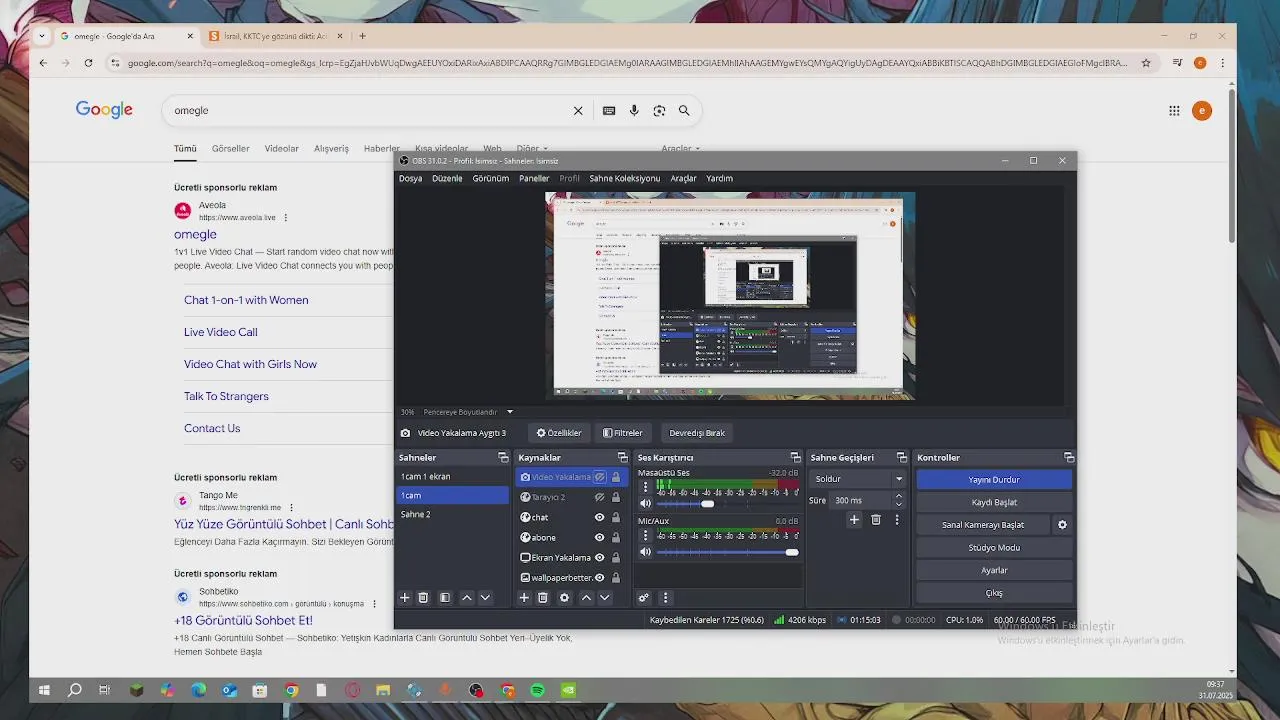This screenshot has height=720, width=1280.
Task: Open source properties gear in Kaynaklar
Action: click(x=564, y=598)
